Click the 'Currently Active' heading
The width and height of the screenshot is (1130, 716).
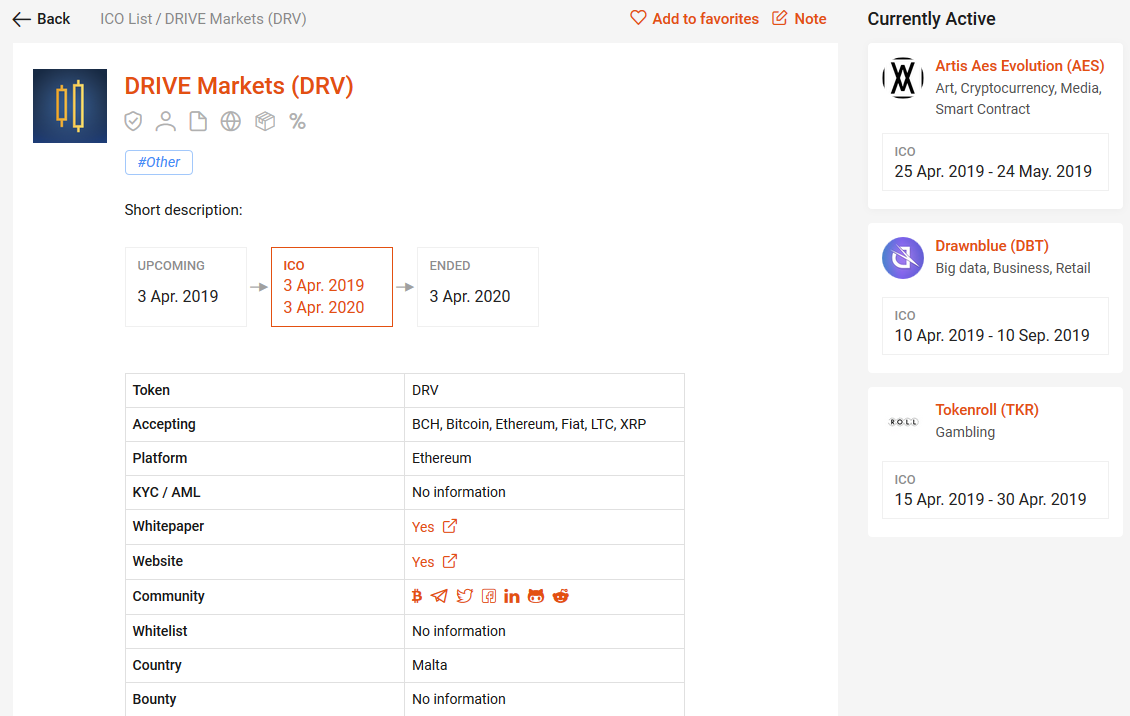coord(931,19)
